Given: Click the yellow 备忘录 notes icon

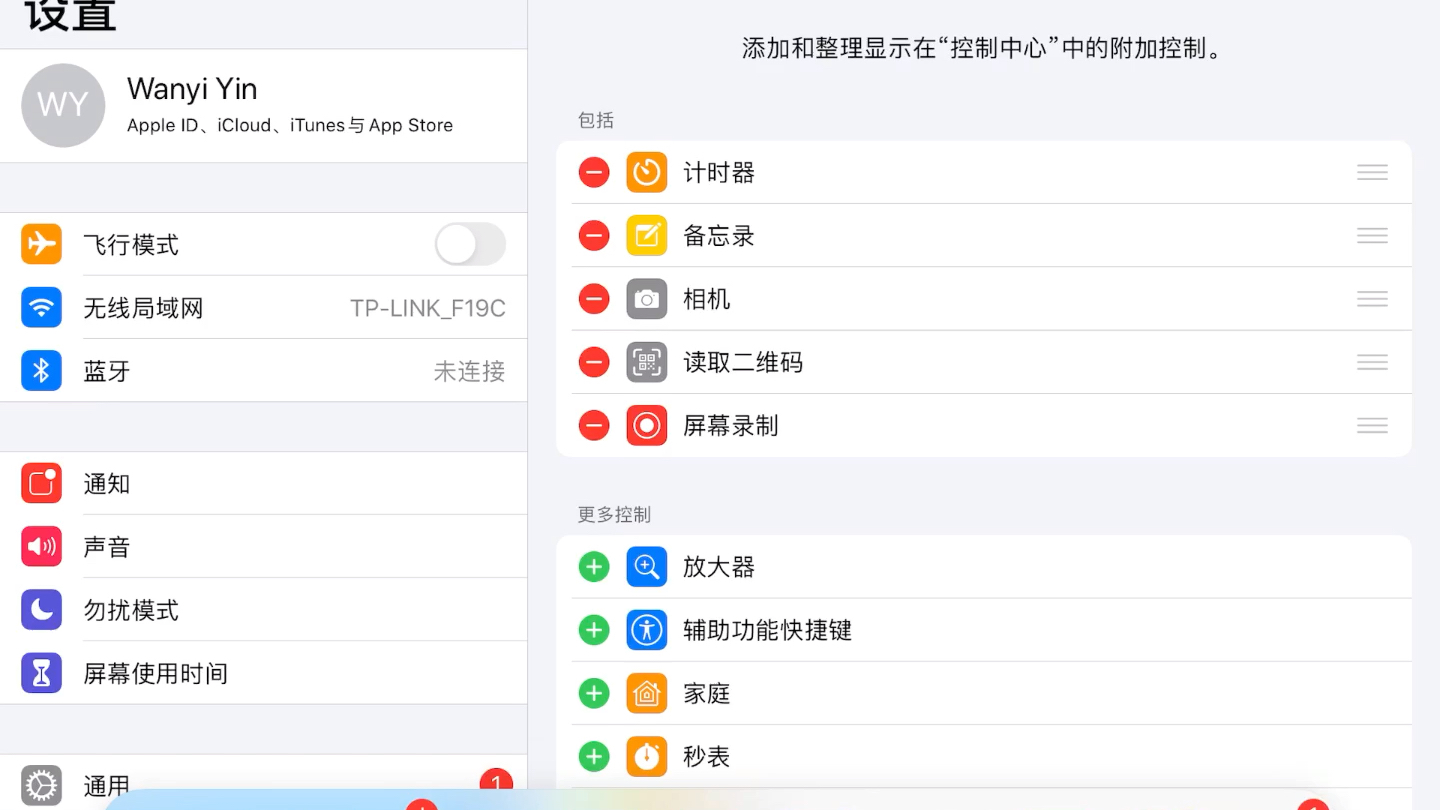Looking at the screenshot, I should pos(647,236).
